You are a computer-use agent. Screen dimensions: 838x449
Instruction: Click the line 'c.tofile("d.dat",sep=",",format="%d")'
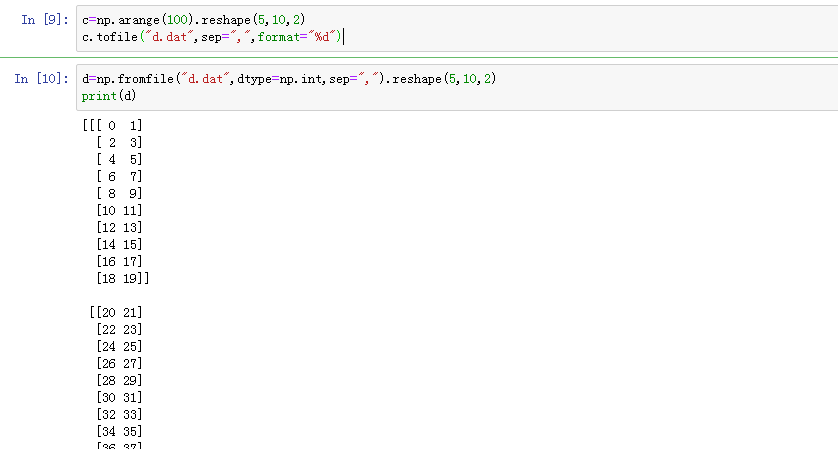pyautogui.click(x=212, y=37)
